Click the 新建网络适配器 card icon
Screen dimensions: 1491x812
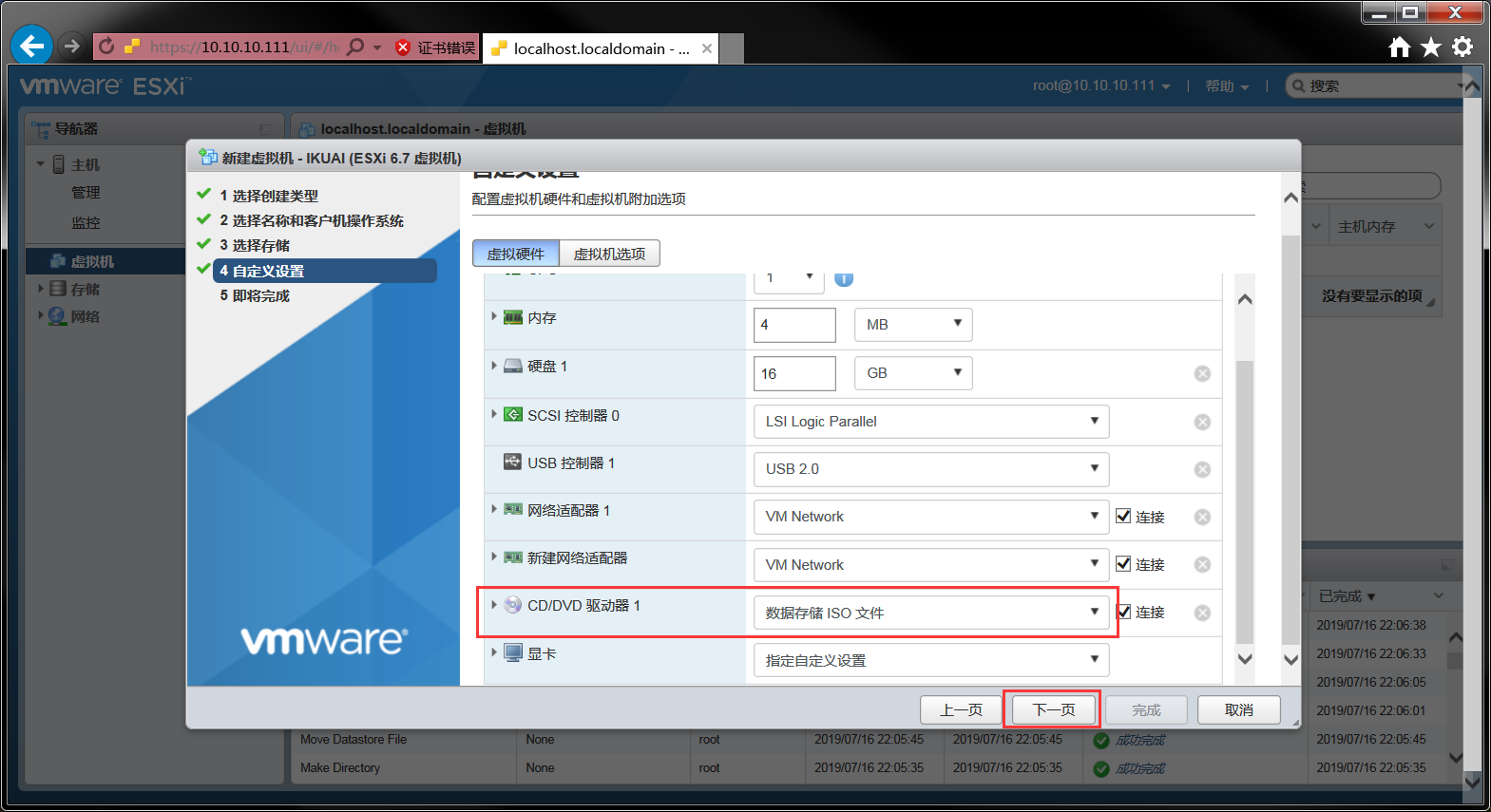[513, 557]
